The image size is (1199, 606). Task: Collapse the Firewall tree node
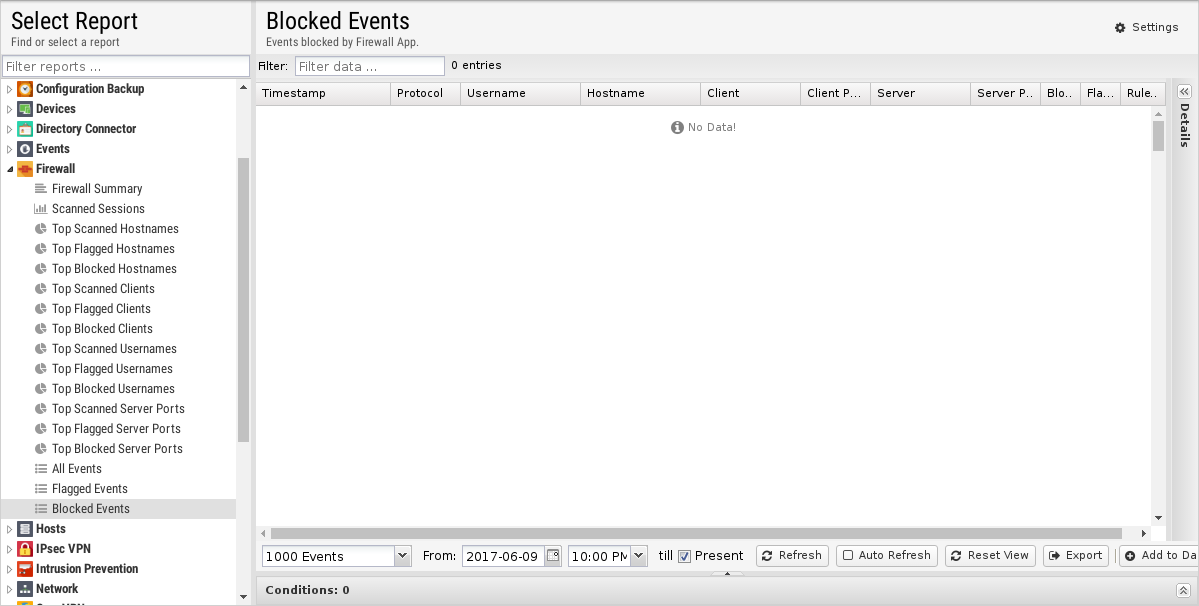(10, 169)
